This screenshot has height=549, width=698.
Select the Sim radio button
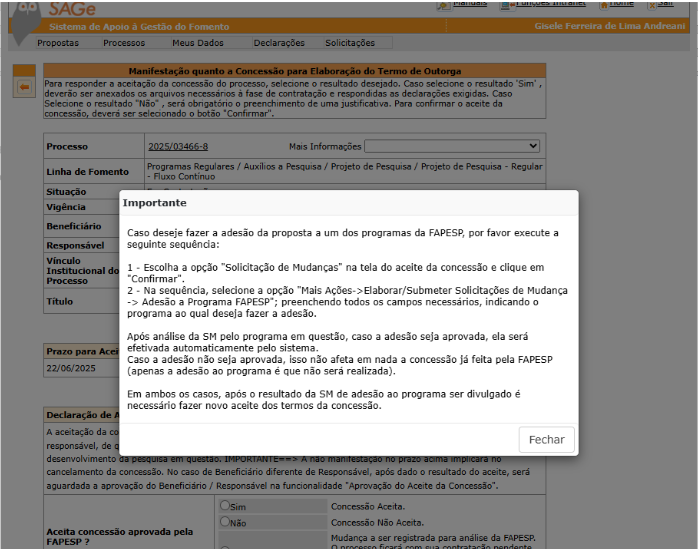[226, 506]
